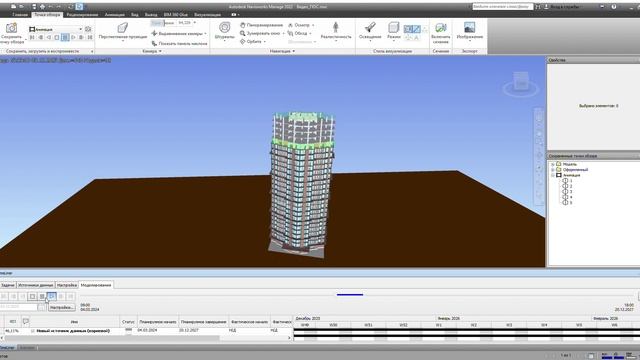Image resolution: width=640 pixels, height=360 pixels.
Task: Select animation frame 1 in saved viewpoints
Action: pos(567,180)
